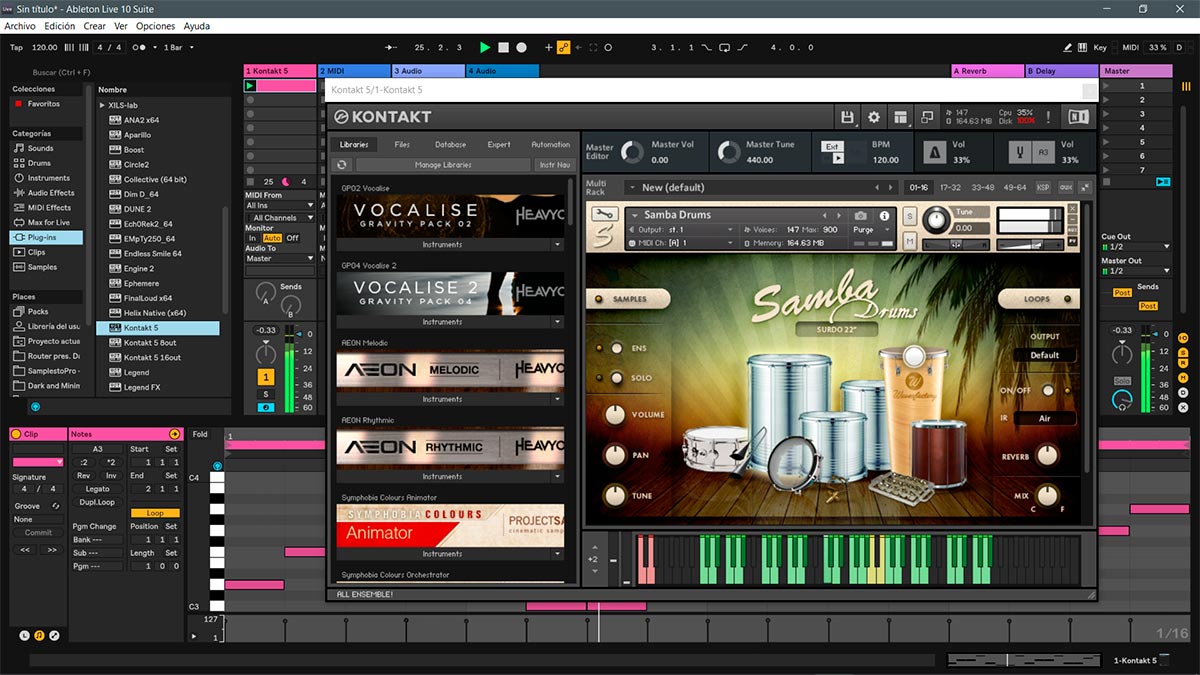The width and height of the screenshot is (1200, 675).
Task: Solo the Samba Drums instrument
Action: [x=910, y=216]
